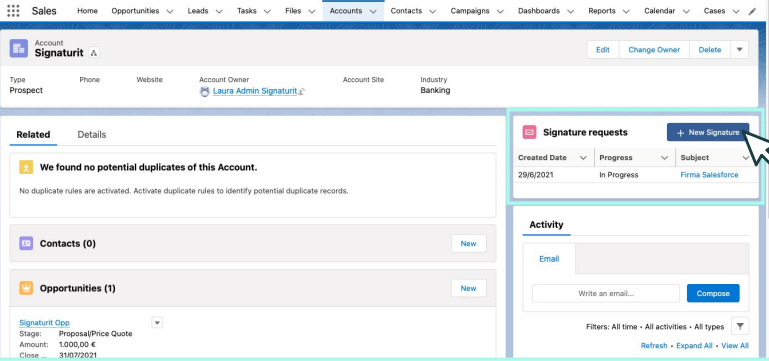Click the pencil edit navigation icon
The image size is (769, 361).
[x=752, y=11]
